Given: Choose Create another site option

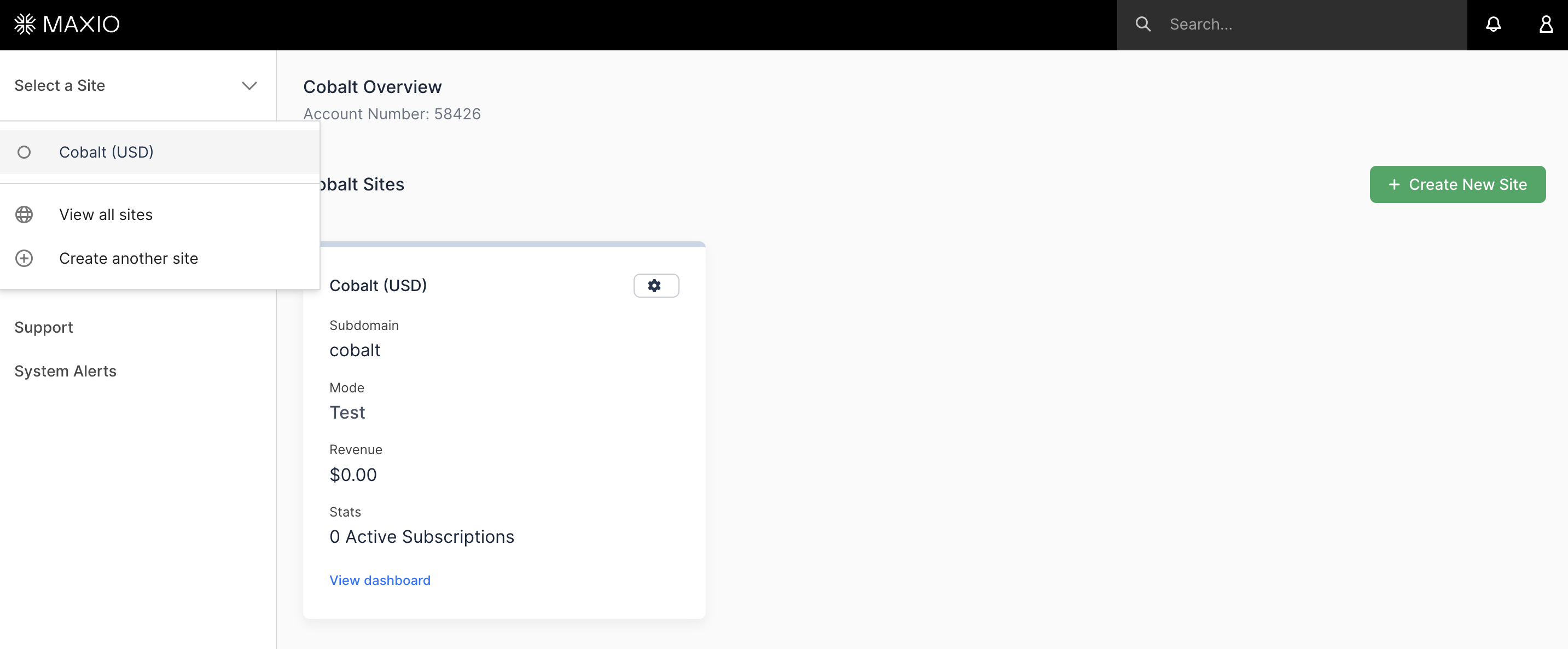Looking at the screenshot, I should point(129,258).
